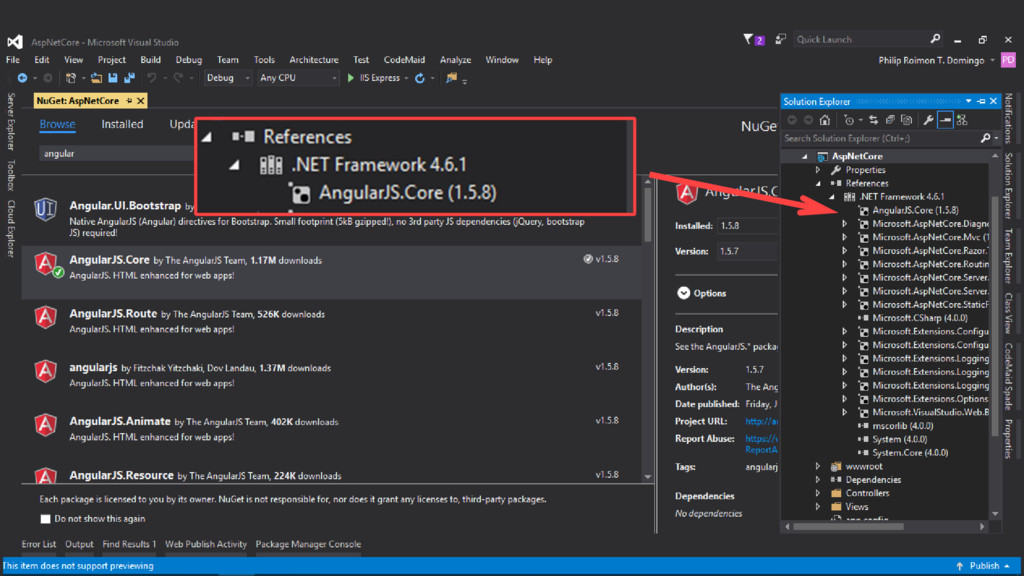Open the Error List tab
This screenshot has height=576, width=1024.
tap(39, 544)
